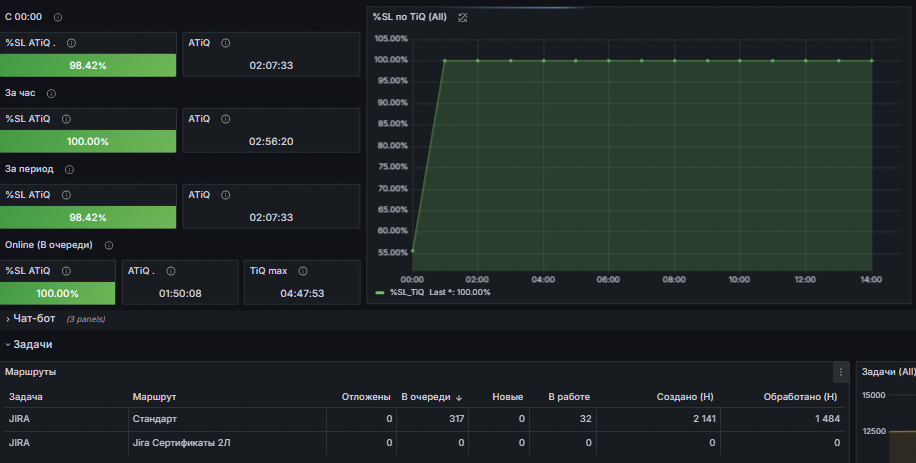Open the %SL по TiQ (All) panel title
The width and height of the screenshot is (916, 463).
(410, 17)
